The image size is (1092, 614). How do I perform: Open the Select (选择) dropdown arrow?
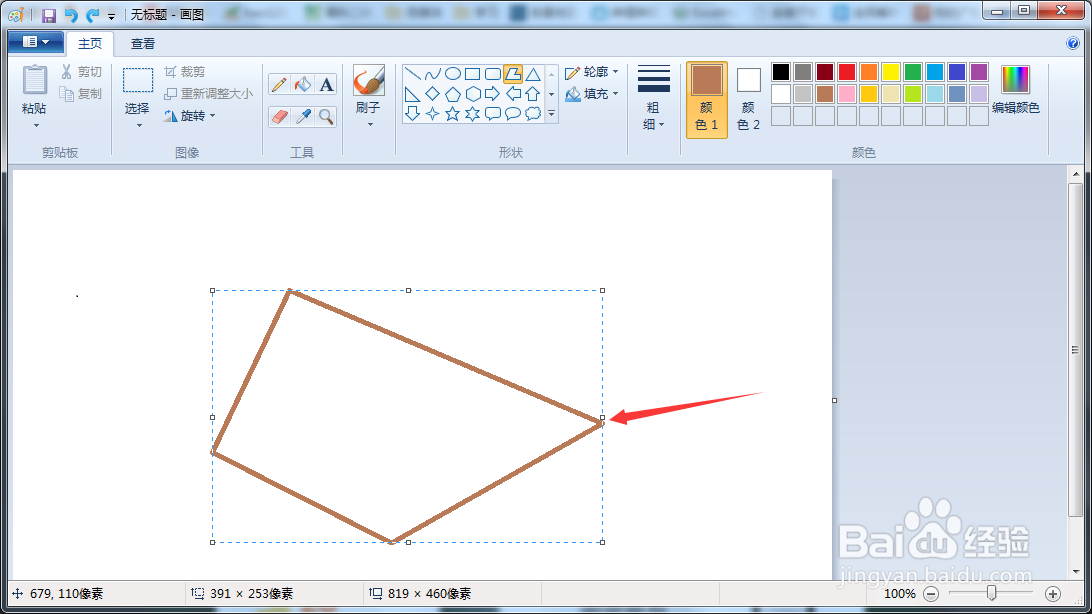138,126
